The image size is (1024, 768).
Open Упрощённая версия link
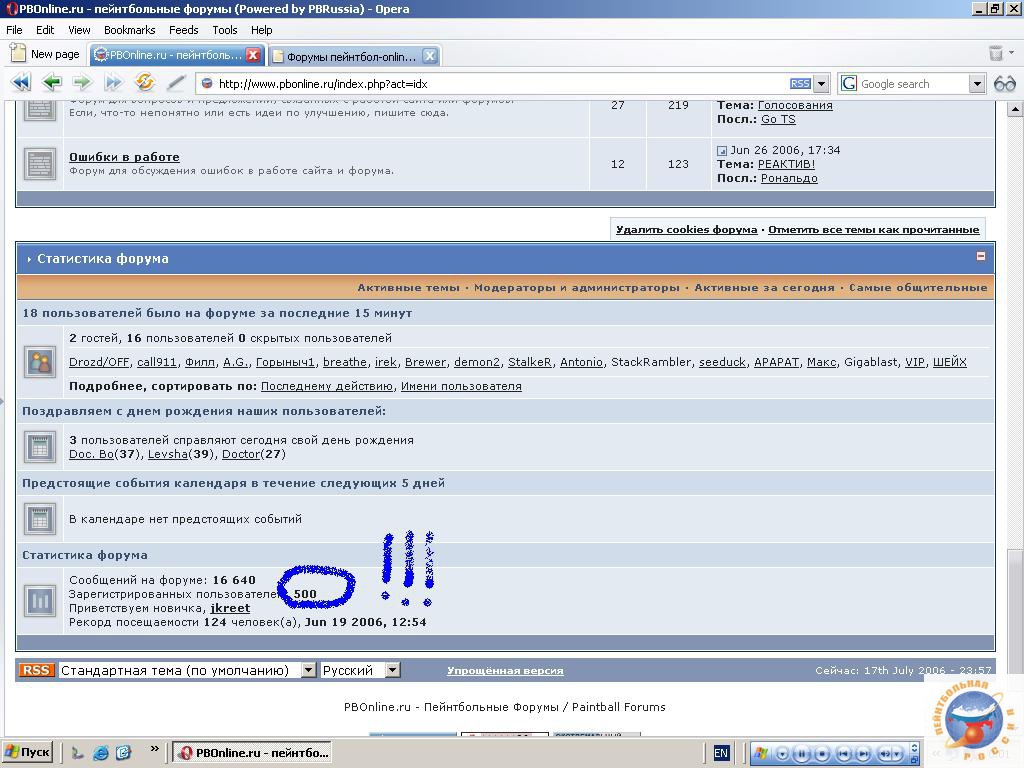click(x=505, y=671)
